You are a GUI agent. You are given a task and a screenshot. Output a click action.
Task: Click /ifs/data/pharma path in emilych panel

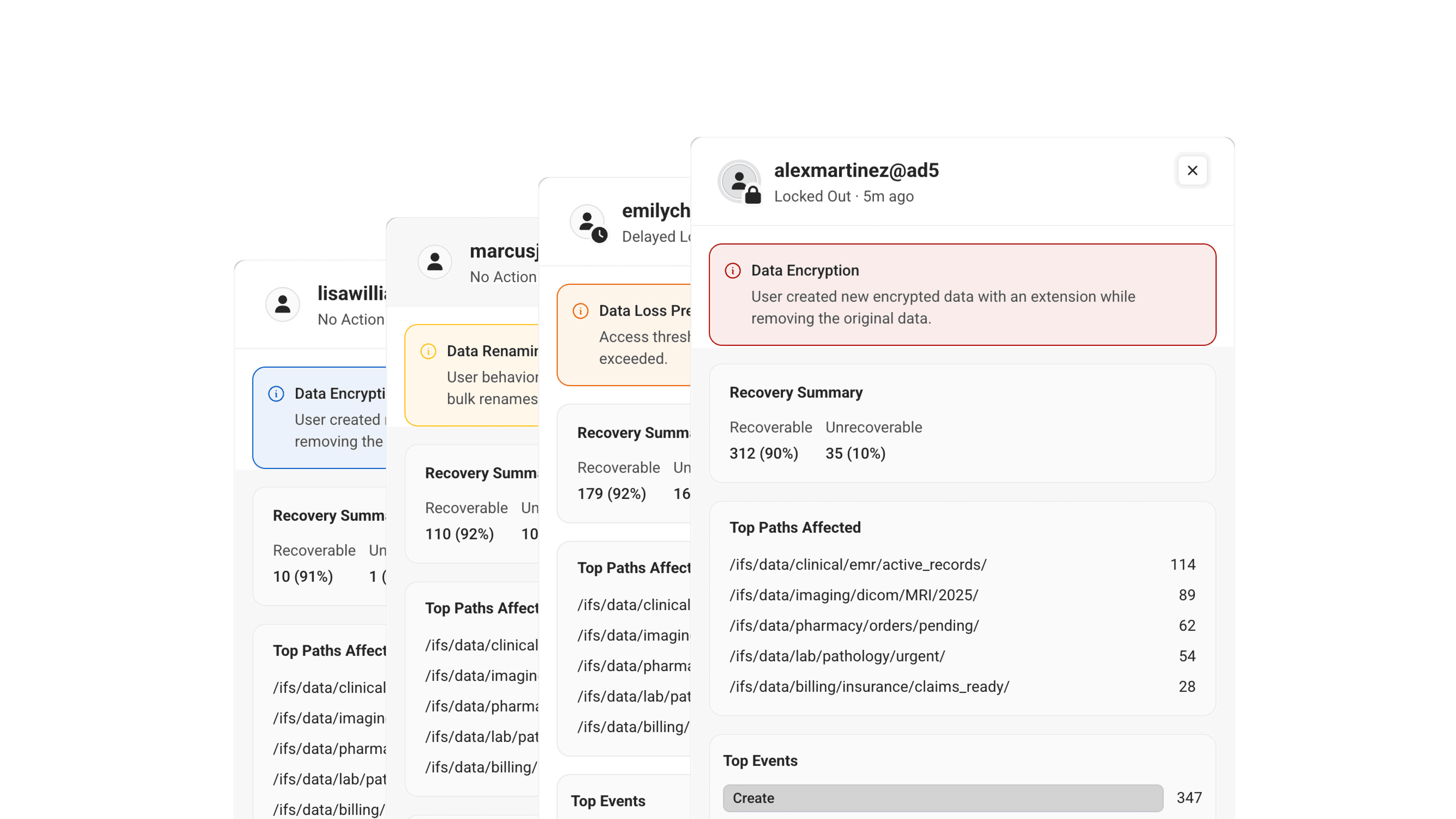(634, 666)
